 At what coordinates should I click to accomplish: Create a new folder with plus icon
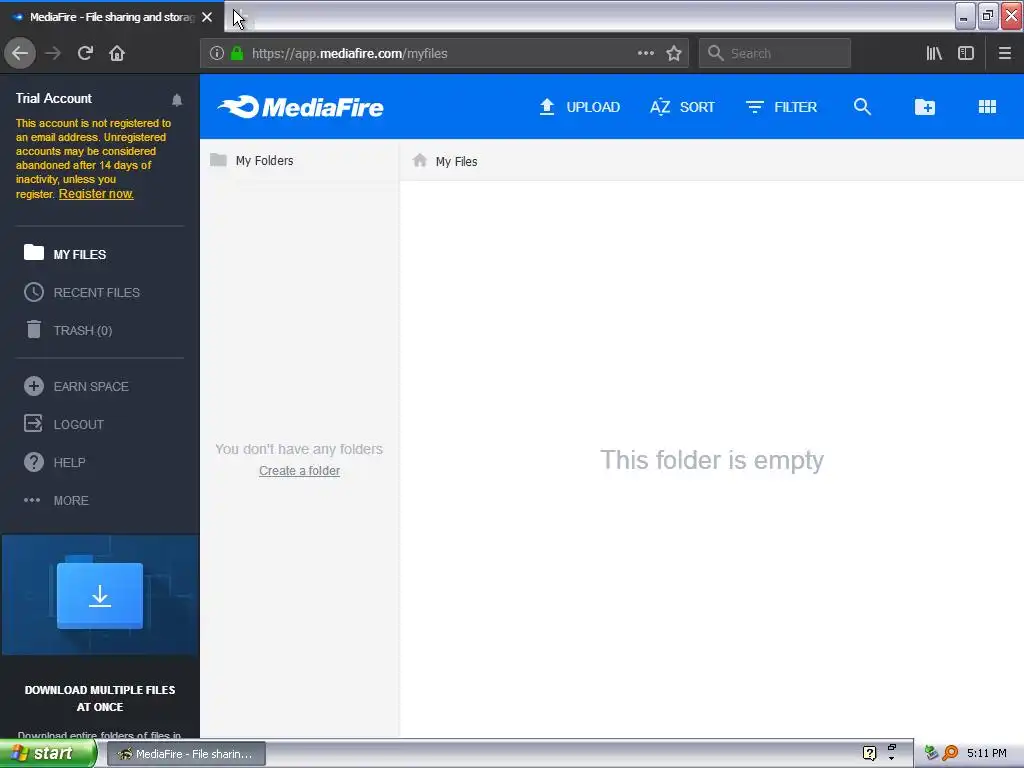coord(925,106)
